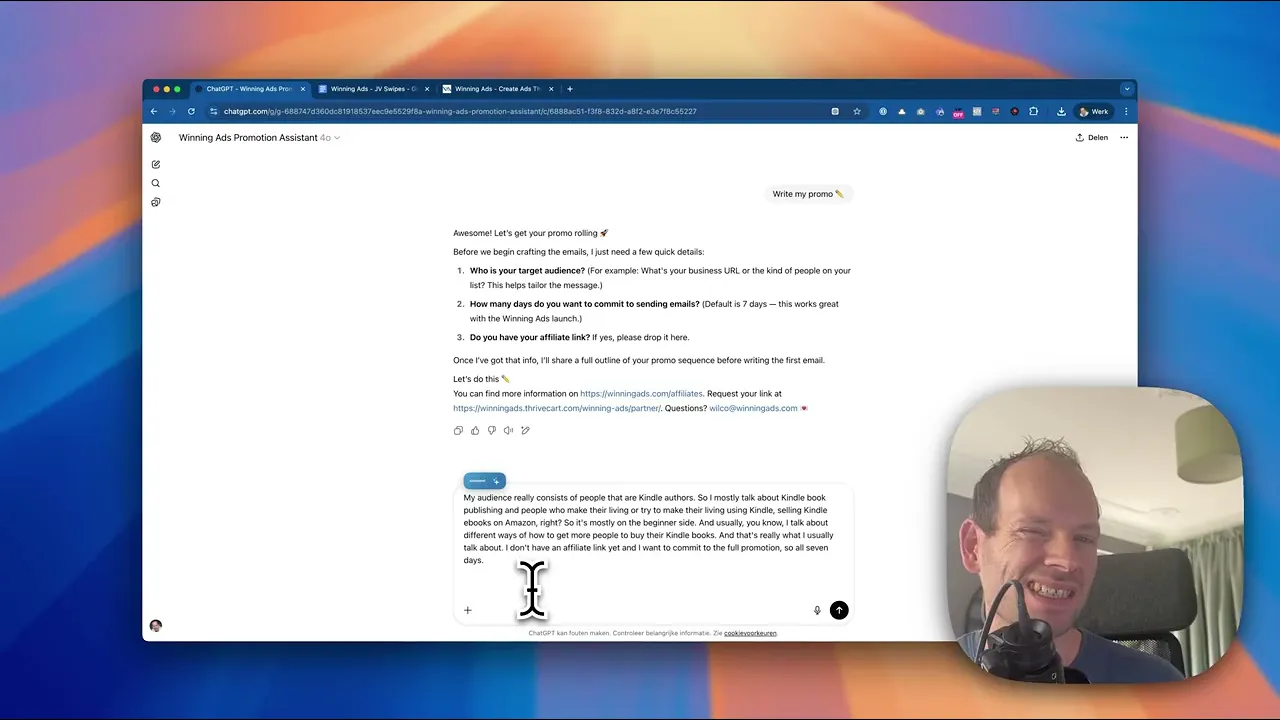
Task: Give the response a thumbs down
Action: [492, 431]
